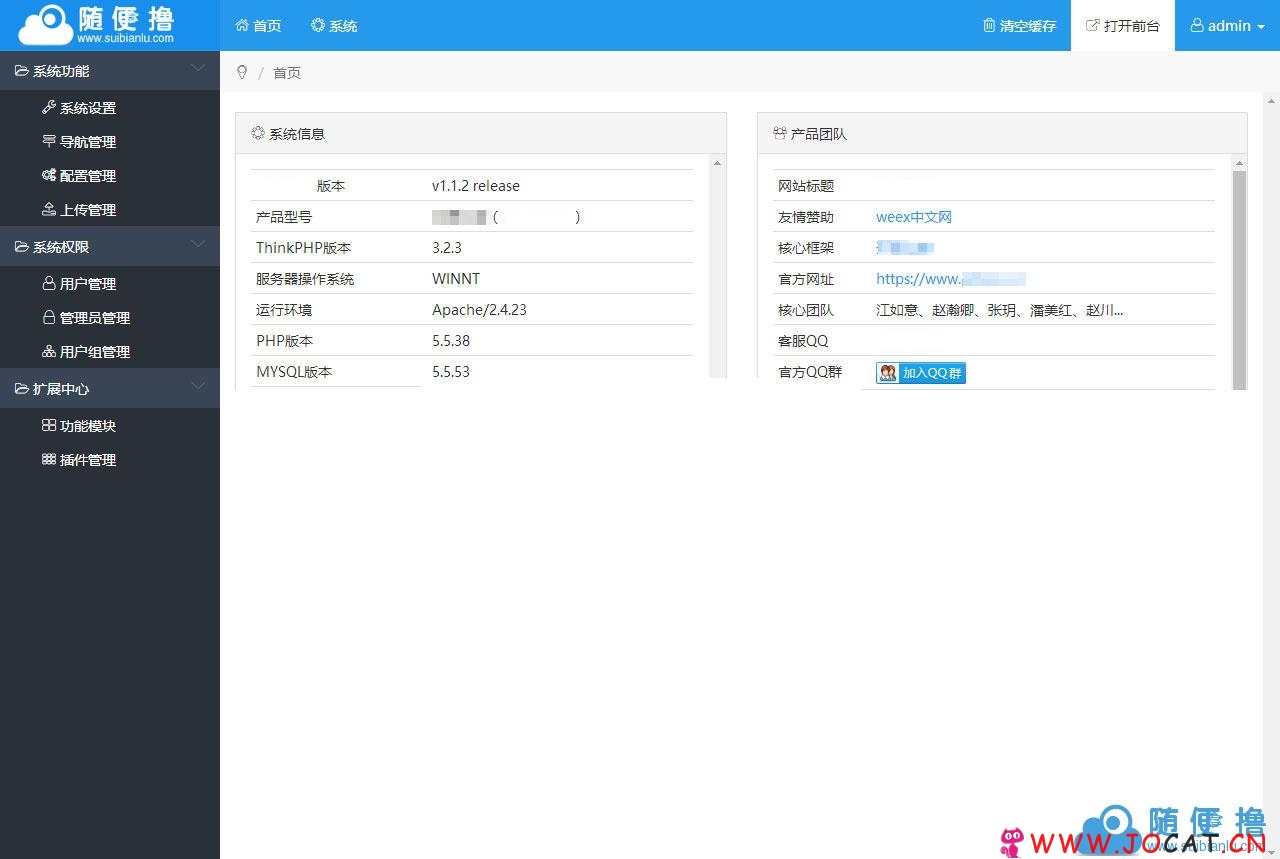Open the admin dropdown caret
1280x859 pixels.
coord(1260,27)
